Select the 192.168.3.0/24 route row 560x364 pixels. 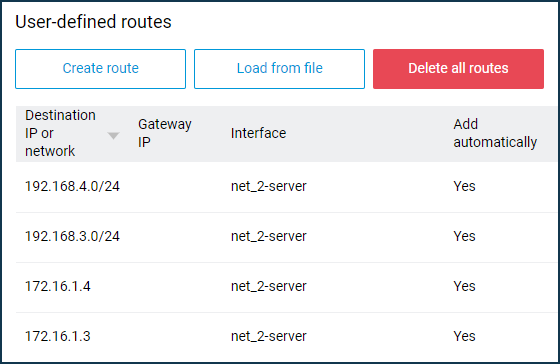(x=286, y=236)
